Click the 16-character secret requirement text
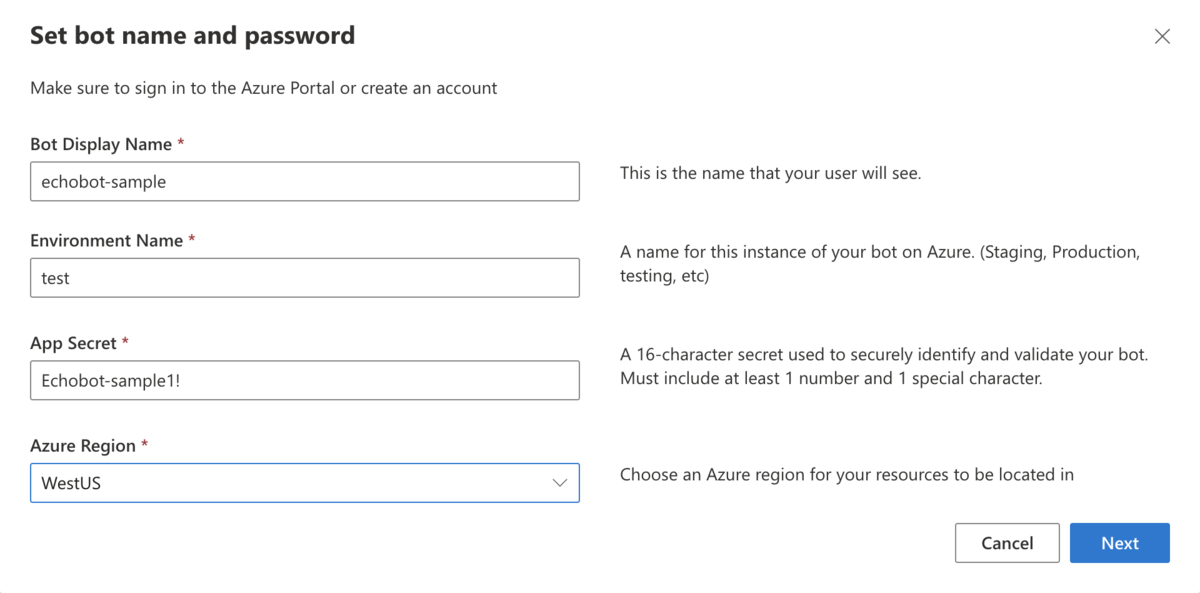This screenshot has height=593, width=1200. 883,366
